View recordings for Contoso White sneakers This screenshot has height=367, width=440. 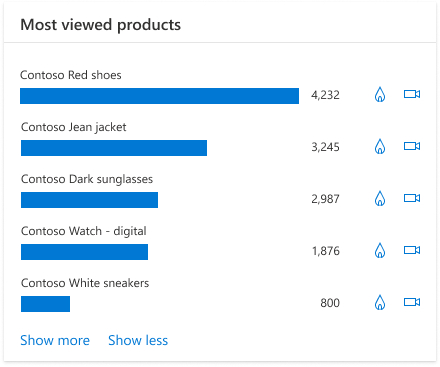pyautogui.click(x=412, y=302)
